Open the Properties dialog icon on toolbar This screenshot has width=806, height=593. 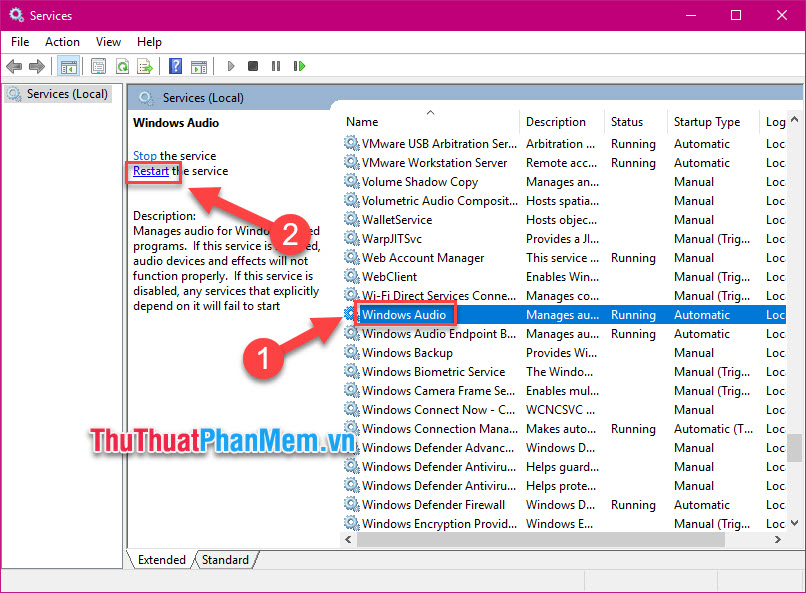pos(99,66)
